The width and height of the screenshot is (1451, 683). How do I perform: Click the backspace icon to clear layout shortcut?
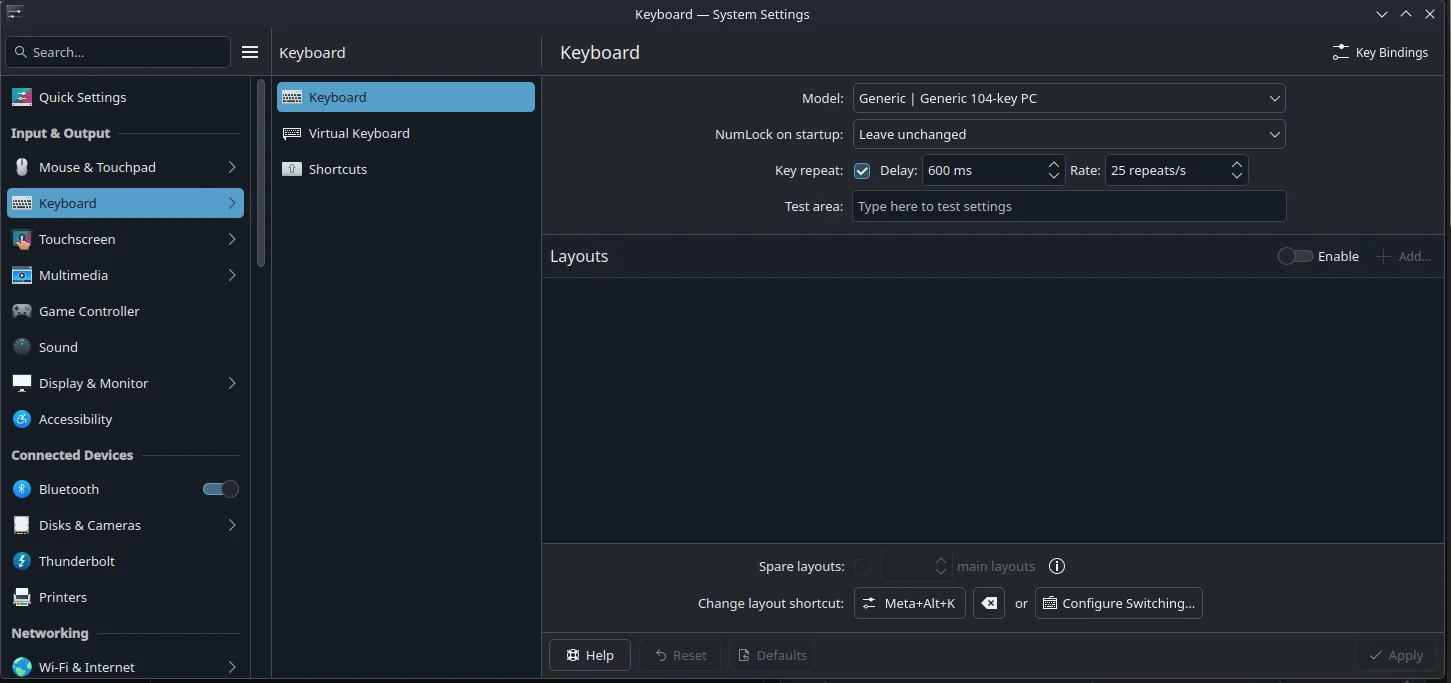pos(988,602)
